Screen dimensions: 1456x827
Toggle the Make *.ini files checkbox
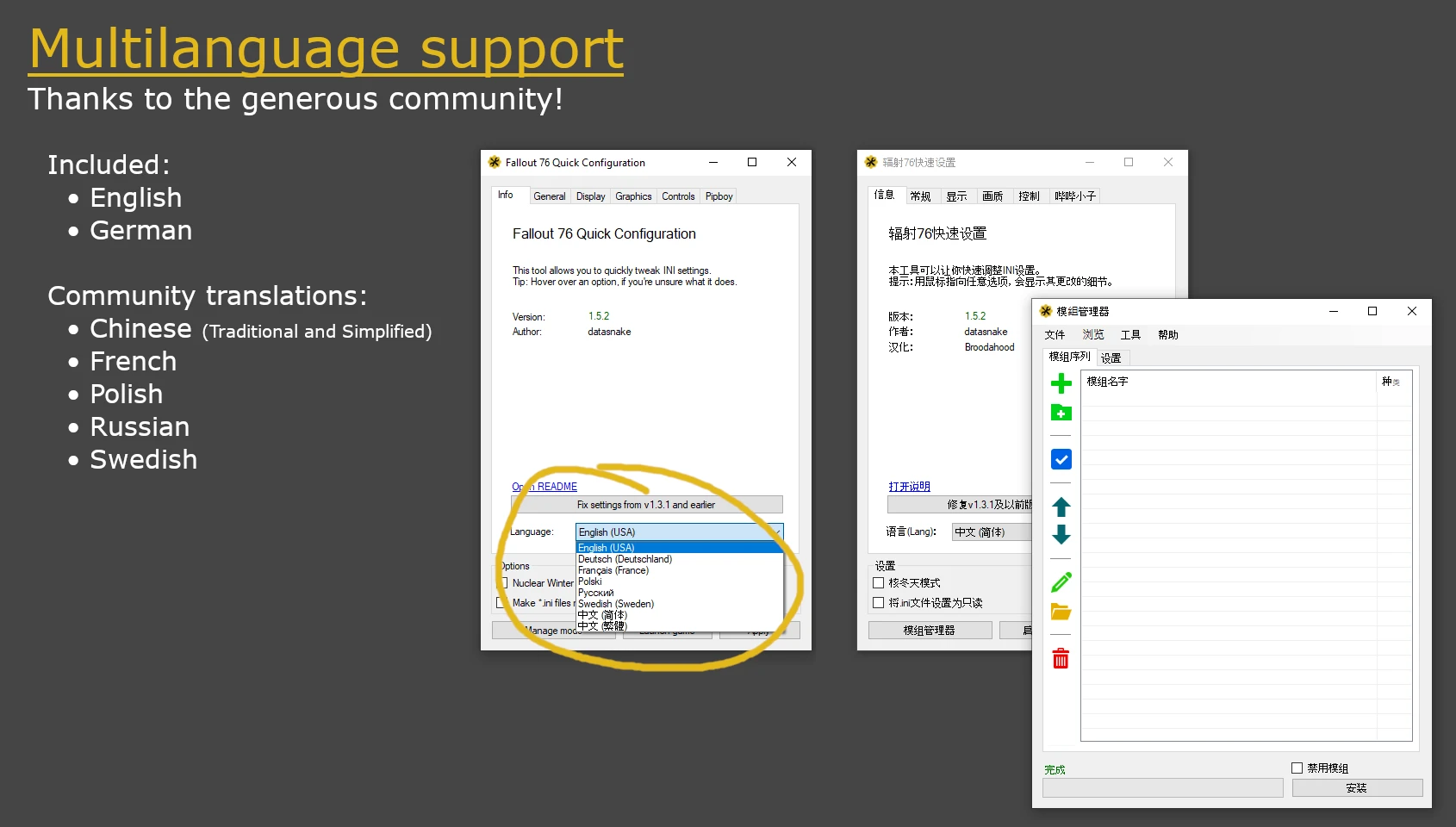[501, 603]
